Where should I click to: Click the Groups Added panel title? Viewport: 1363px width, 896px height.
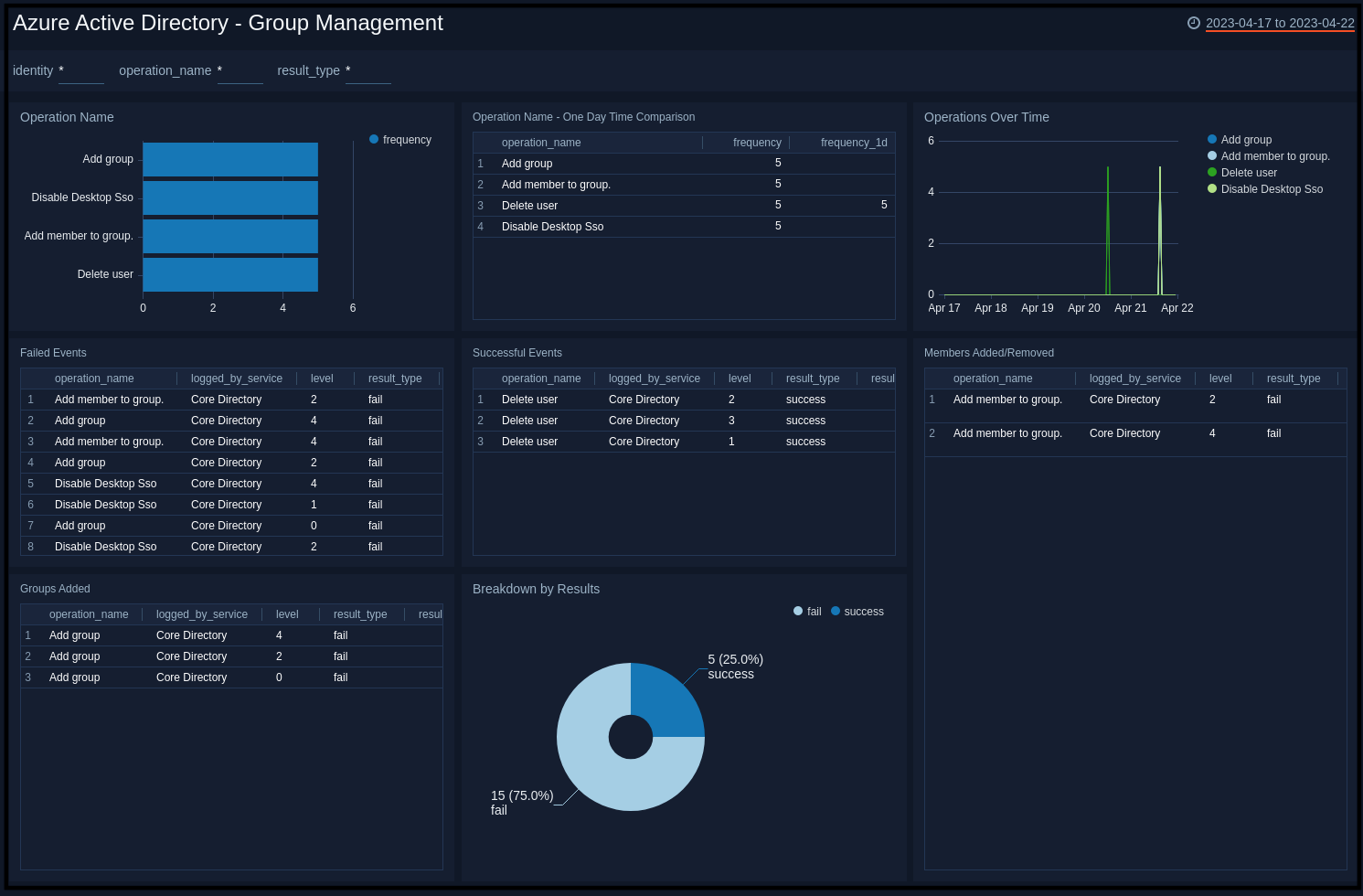tap(55, 589)
